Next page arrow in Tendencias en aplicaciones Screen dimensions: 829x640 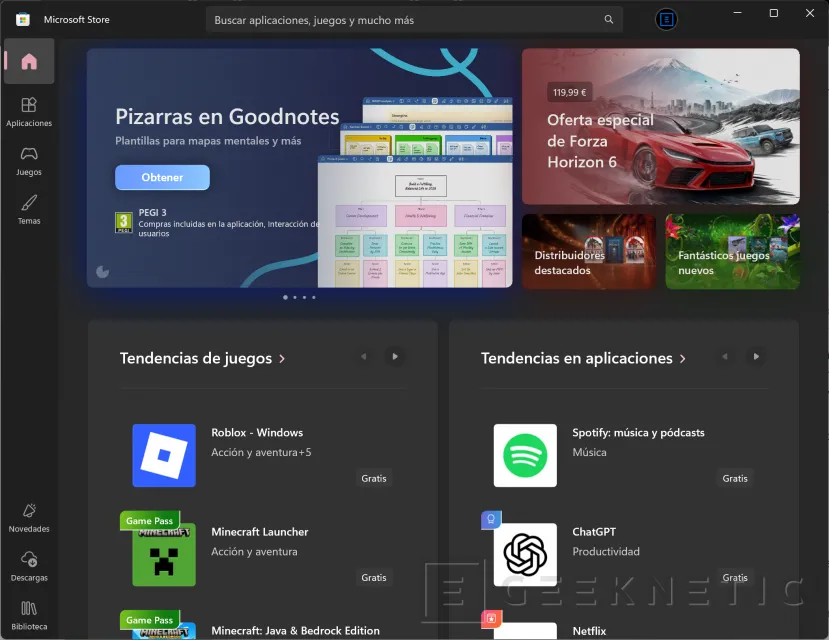756,357
